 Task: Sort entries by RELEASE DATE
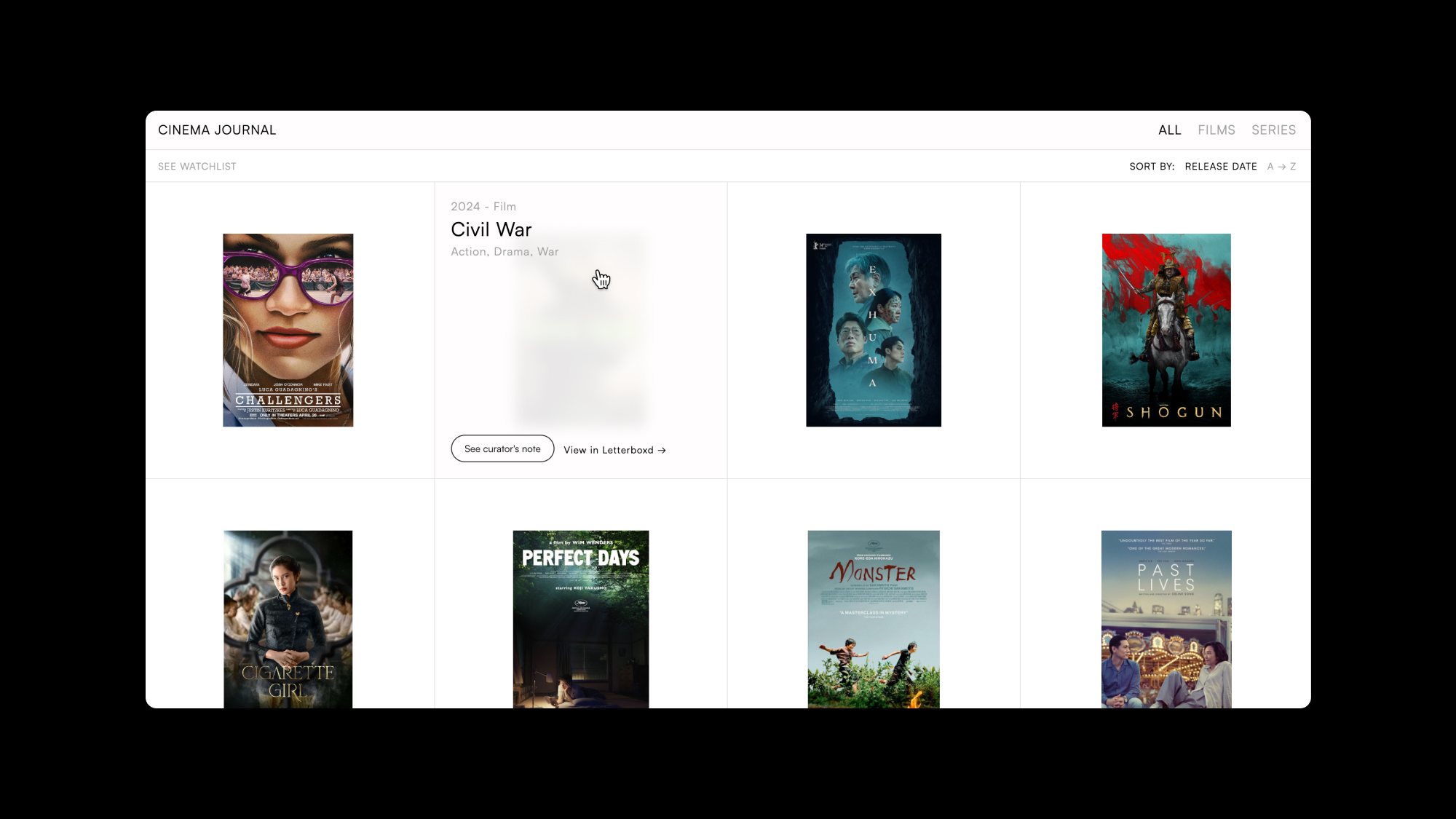[x=1220, y=167]
